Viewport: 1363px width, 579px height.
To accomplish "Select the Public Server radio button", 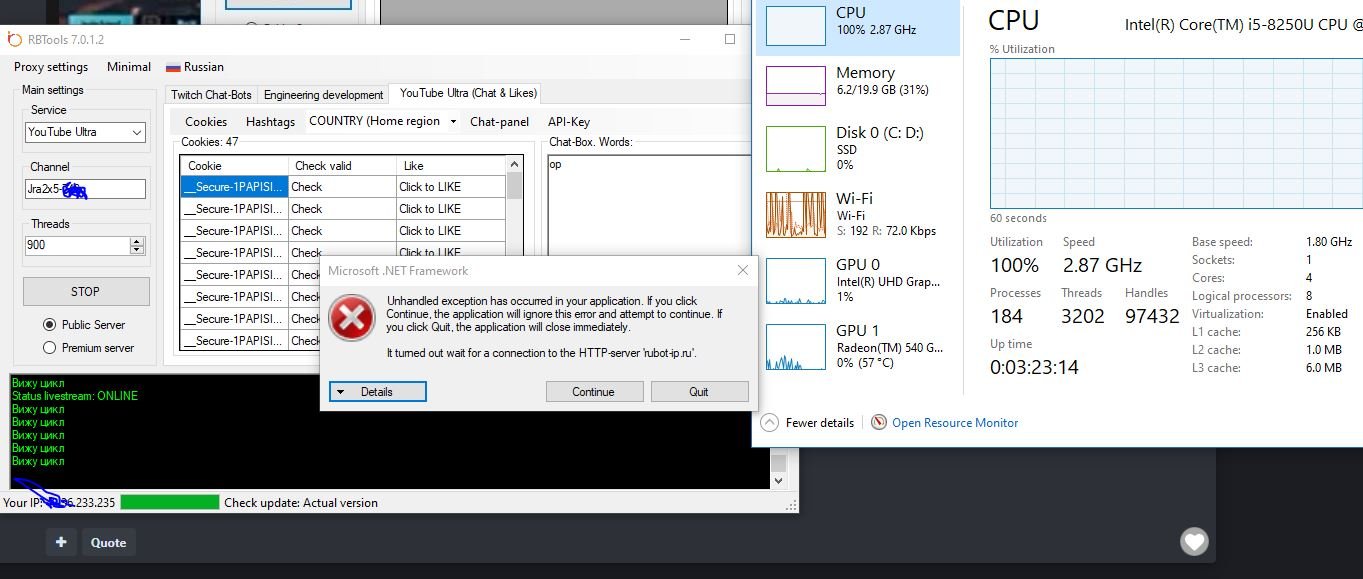I will tap(49, 325).
